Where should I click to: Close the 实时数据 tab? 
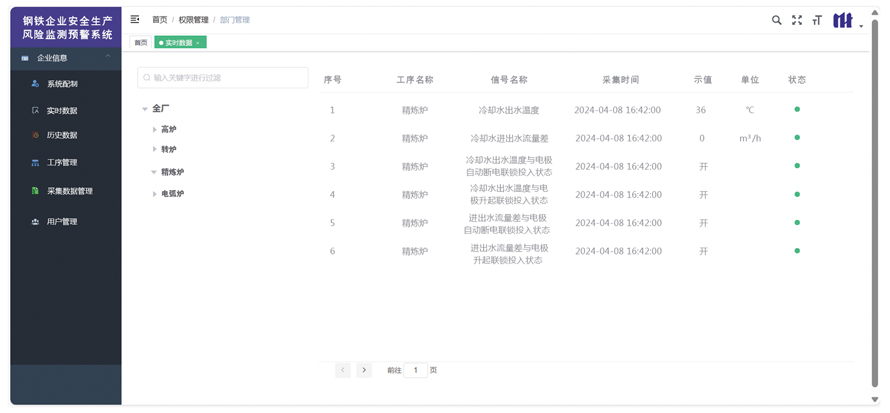click(198, 43)
